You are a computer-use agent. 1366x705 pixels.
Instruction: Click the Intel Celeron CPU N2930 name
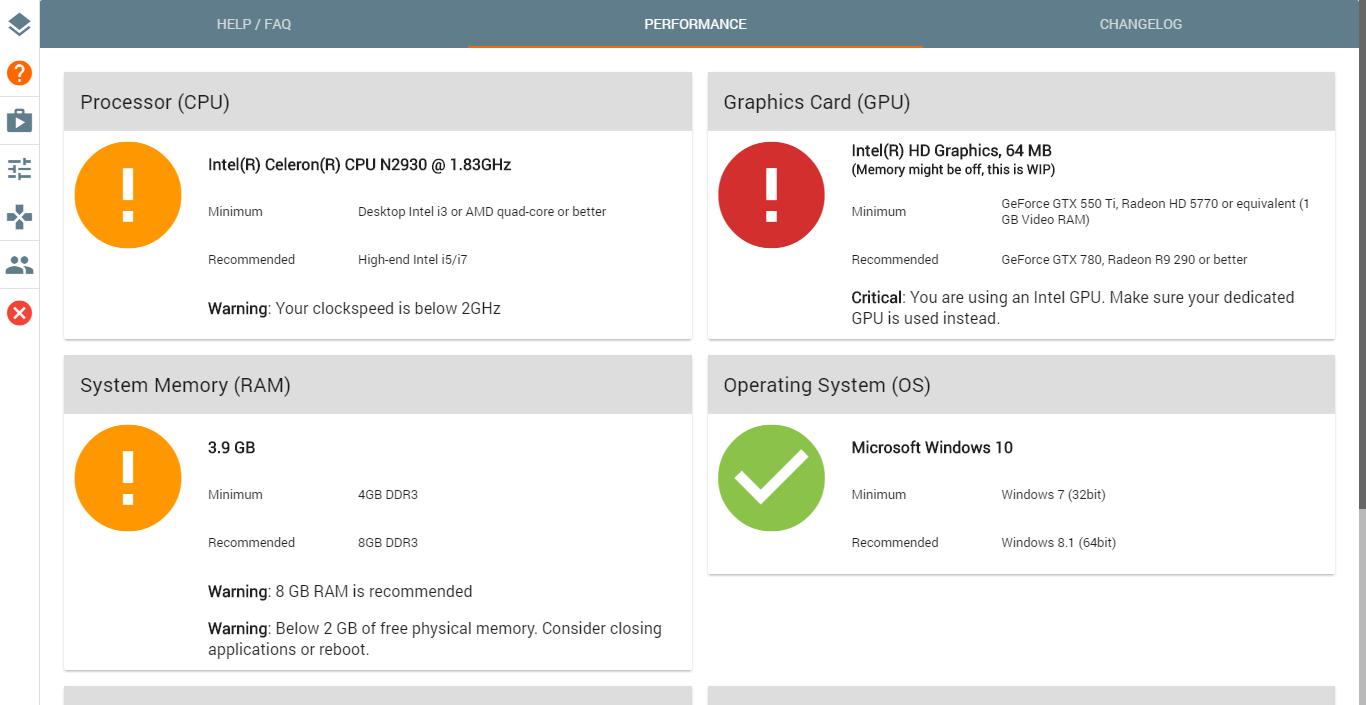359,164
